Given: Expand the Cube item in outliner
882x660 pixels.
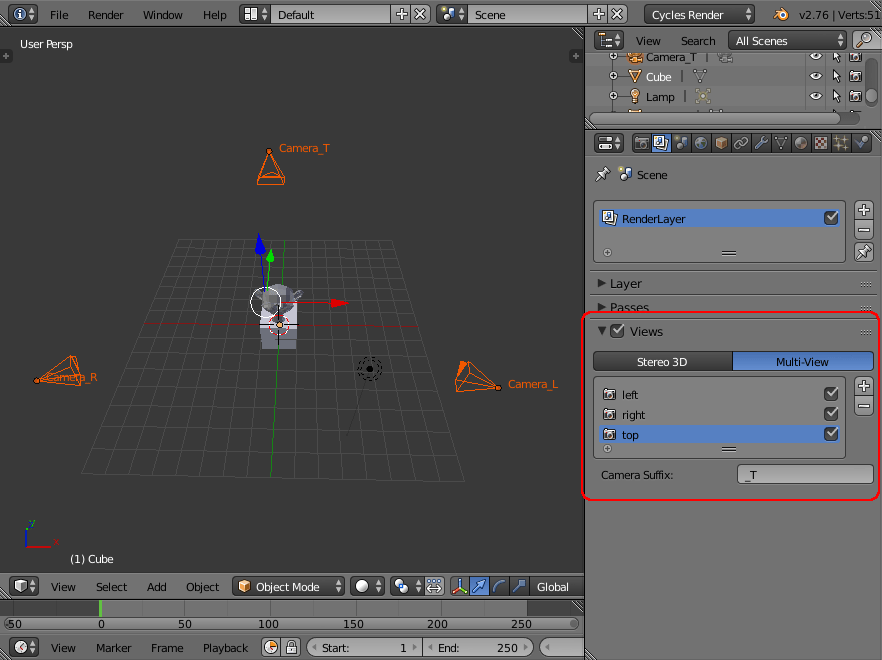Looking at the screenshot, I should tap(613, 76).
